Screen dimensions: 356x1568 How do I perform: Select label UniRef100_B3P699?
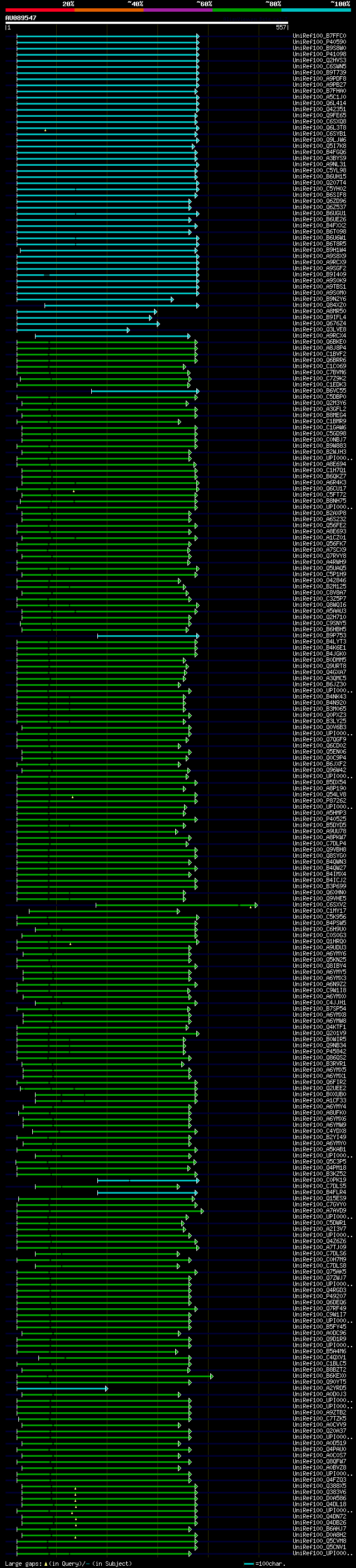point(319,886)
